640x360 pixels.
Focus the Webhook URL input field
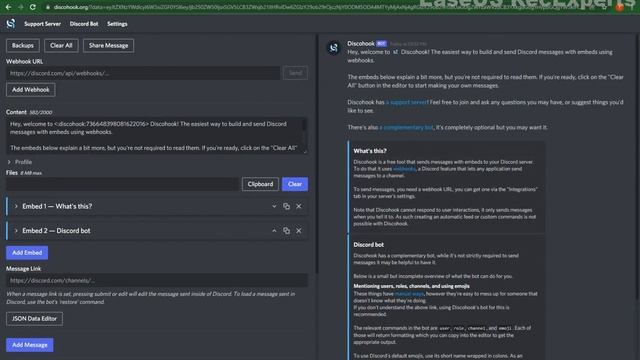[x=143, y=73]
